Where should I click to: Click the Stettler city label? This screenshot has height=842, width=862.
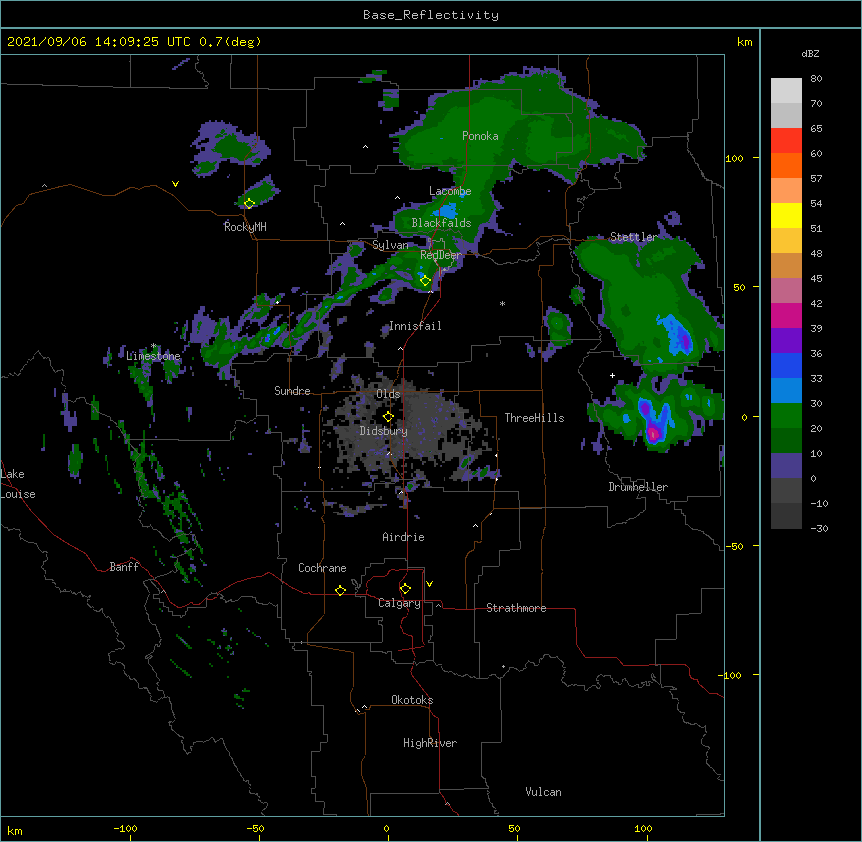(x=633, y=237)
